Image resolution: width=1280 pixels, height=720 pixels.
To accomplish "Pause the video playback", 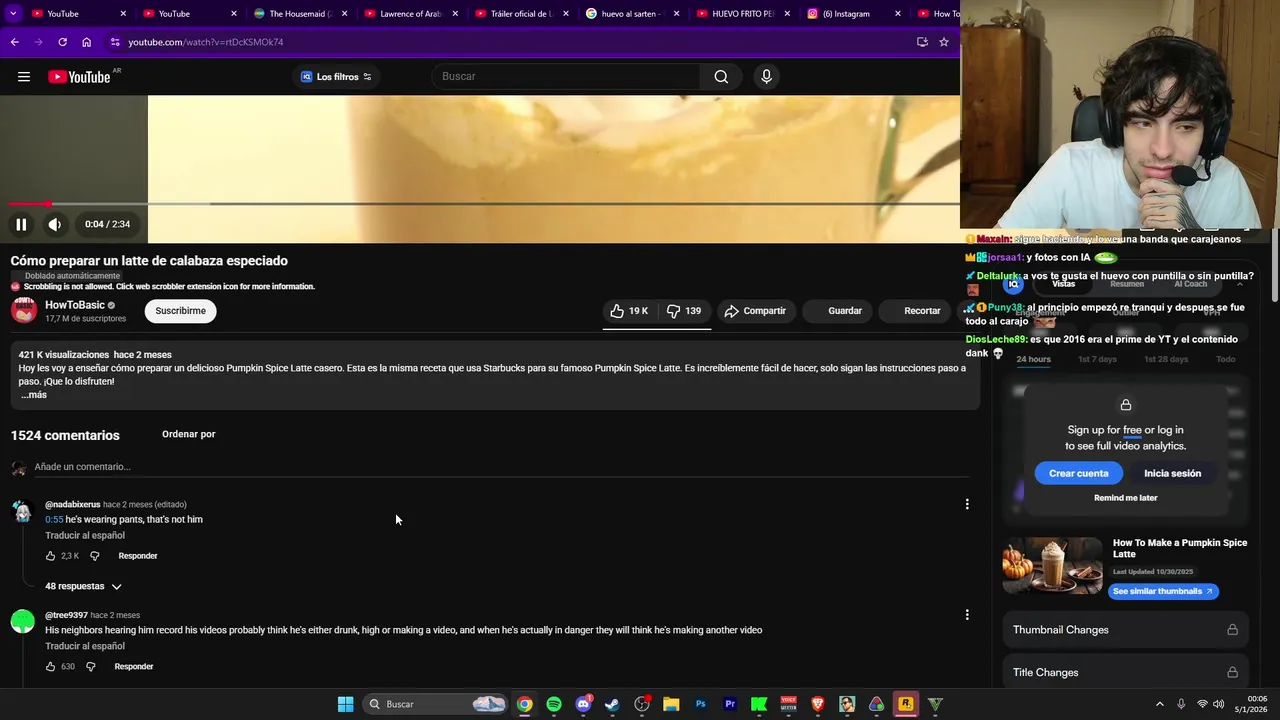I will pyautogui.click(x=21, y=224).
